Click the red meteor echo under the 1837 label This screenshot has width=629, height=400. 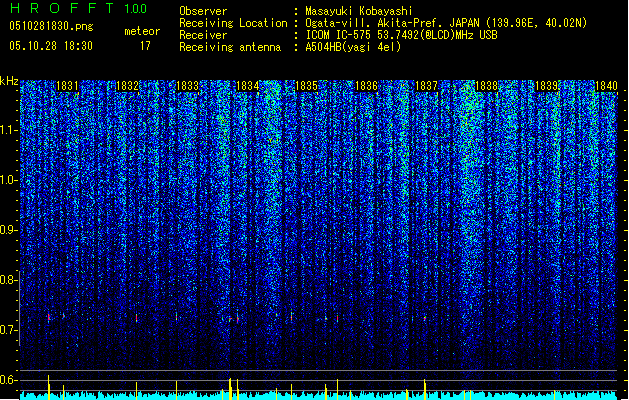pyautogui.click(x=425, y=318)
